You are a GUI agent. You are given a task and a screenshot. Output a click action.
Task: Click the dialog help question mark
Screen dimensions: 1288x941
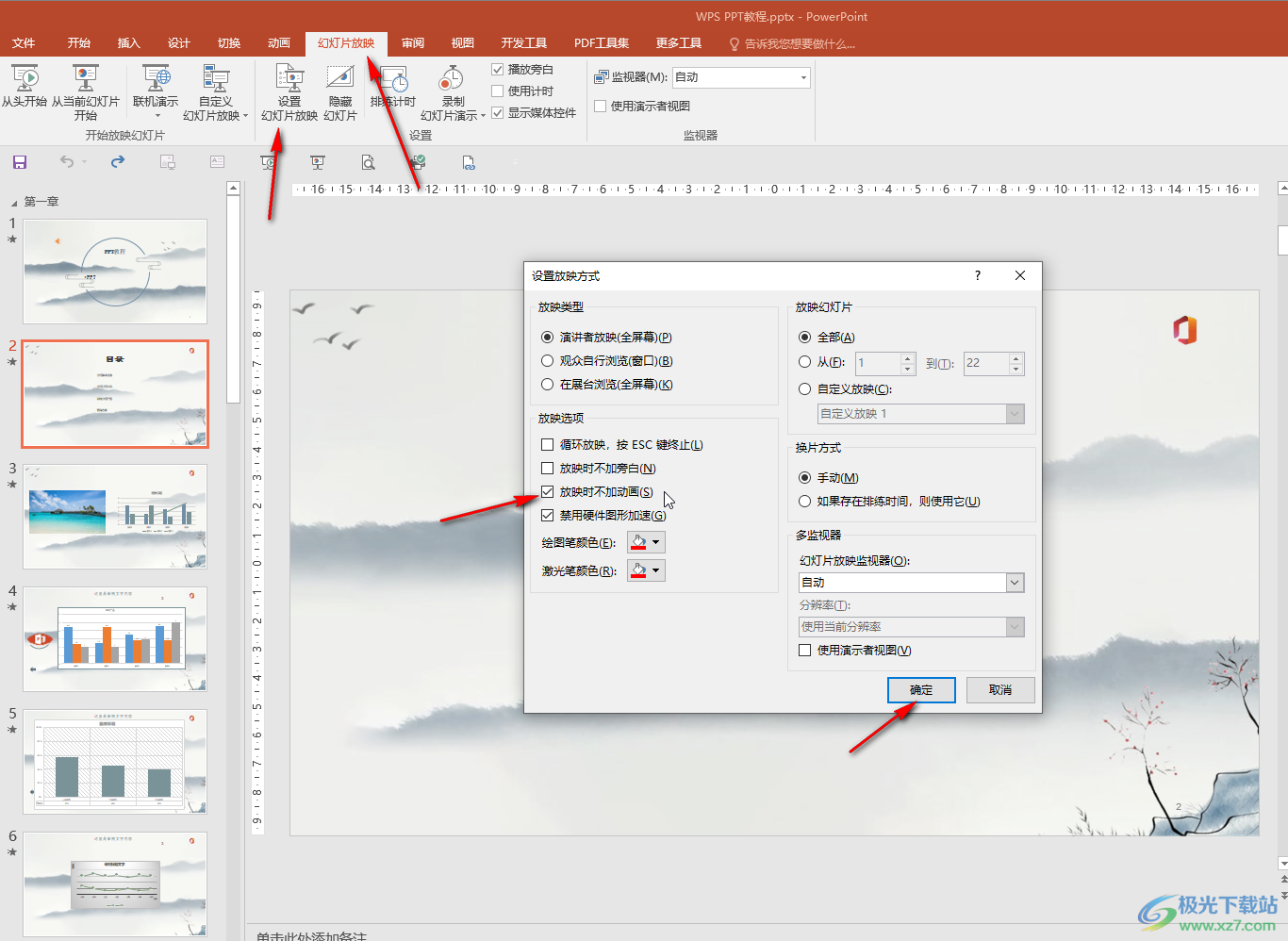978,275
